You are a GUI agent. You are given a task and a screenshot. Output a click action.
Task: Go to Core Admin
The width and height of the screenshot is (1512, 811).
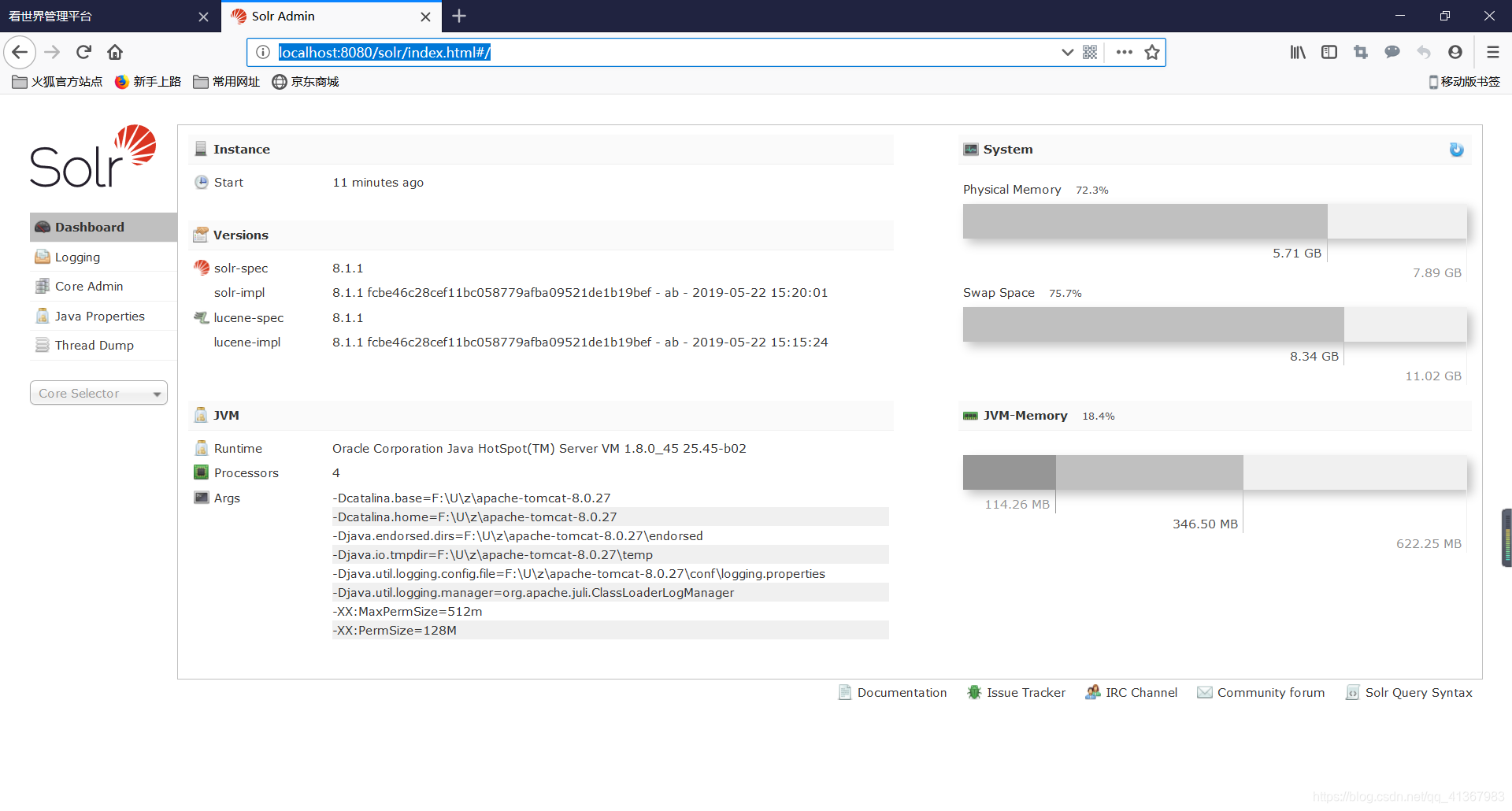pyautogui.click(x=103, y=286)
